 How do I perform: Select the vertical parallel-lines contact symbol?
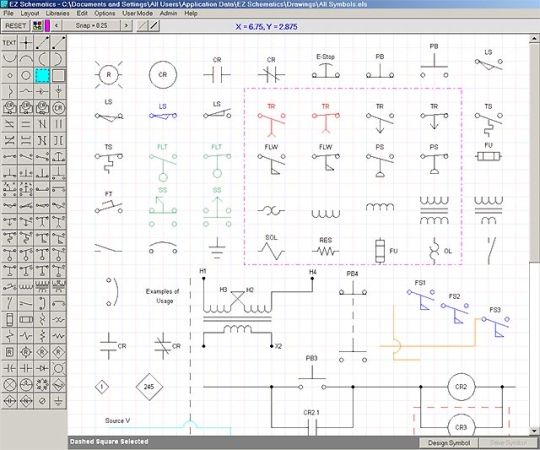tap(58, 124)
